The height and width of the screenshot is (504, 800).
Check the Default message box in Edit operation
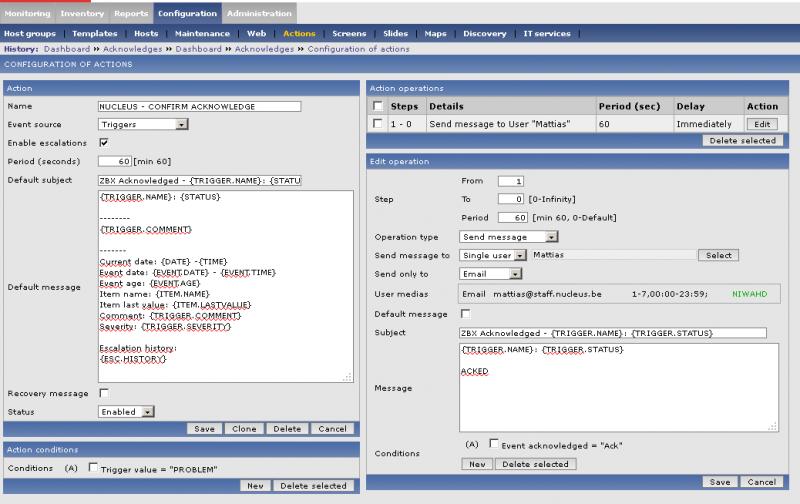pyautogui.click(x=466, y=313)
